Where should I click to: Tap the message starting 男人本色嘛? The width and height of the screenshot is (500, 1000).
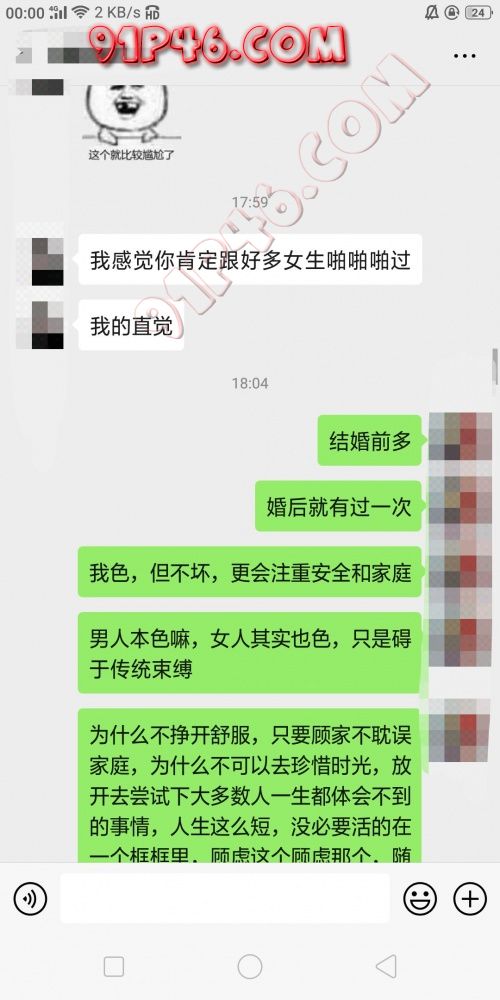pyautogui.click(x=249, y=652)
